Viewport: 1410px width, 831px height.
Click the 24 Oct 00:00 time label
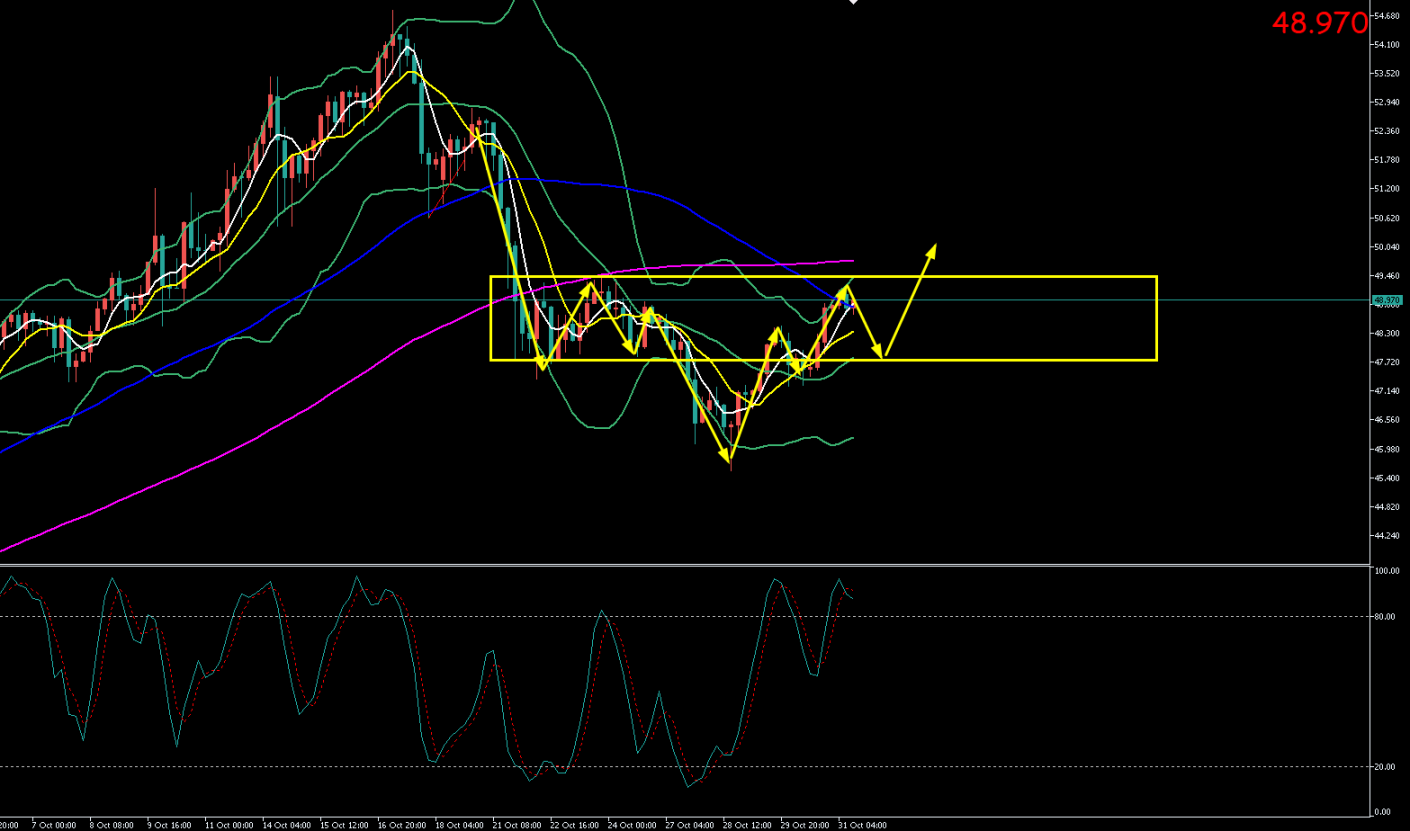pyautogui.click(x=632, y=825)
